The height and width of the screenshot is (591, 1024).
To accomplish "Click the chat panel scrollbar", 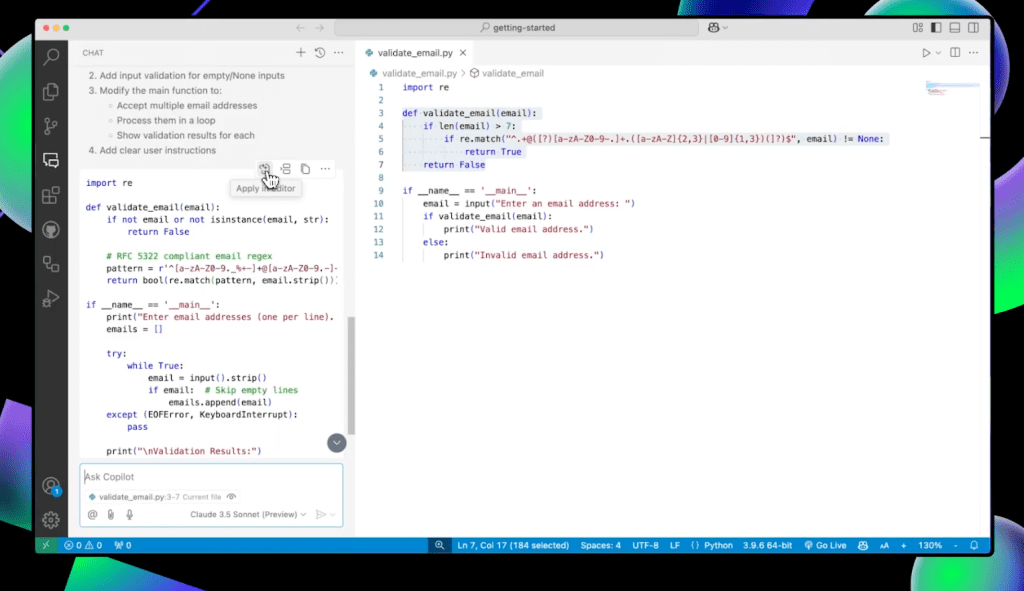I will pos(351,375).
